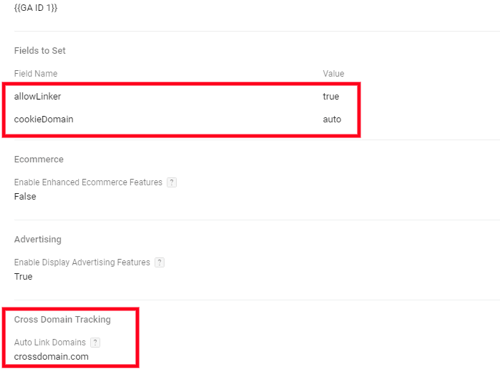Click the Auto Link Domains label
The width and height of the screenshot is (500, 372).
coord(50,342)
